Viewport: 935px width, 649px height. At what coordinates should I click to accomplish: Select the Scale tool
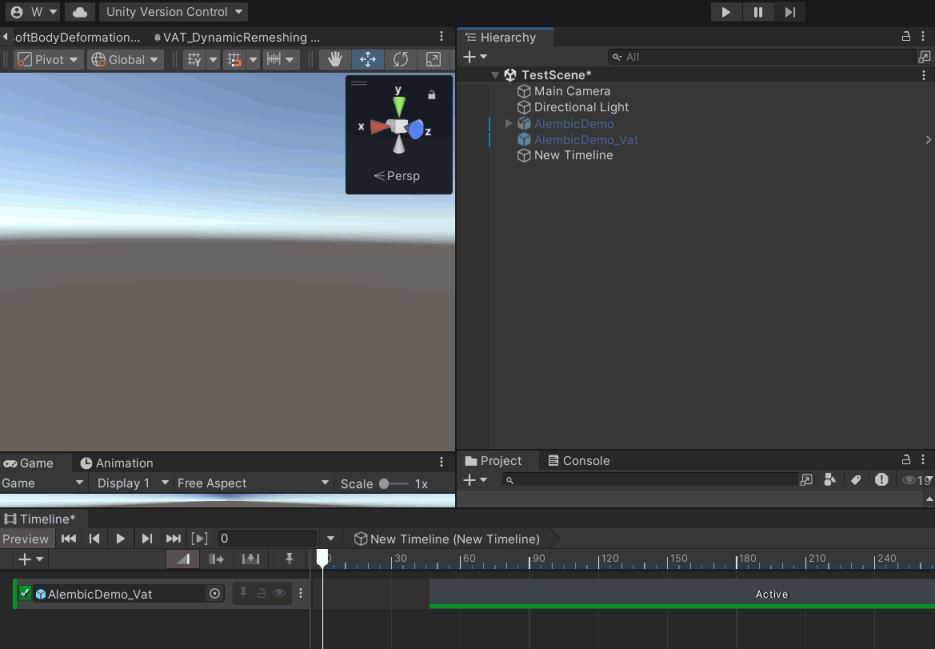click(x=433, y=60)
